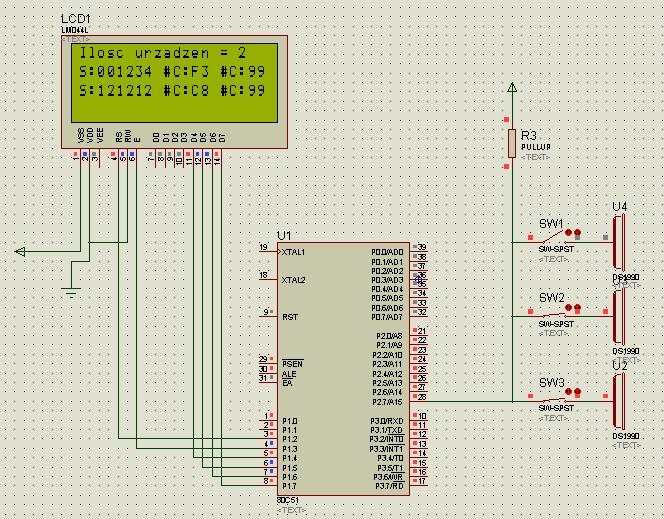Toggle SW3 using its left red actuator dot
The height and width of the screenshot is (519, 664).
tap(568, 392)
